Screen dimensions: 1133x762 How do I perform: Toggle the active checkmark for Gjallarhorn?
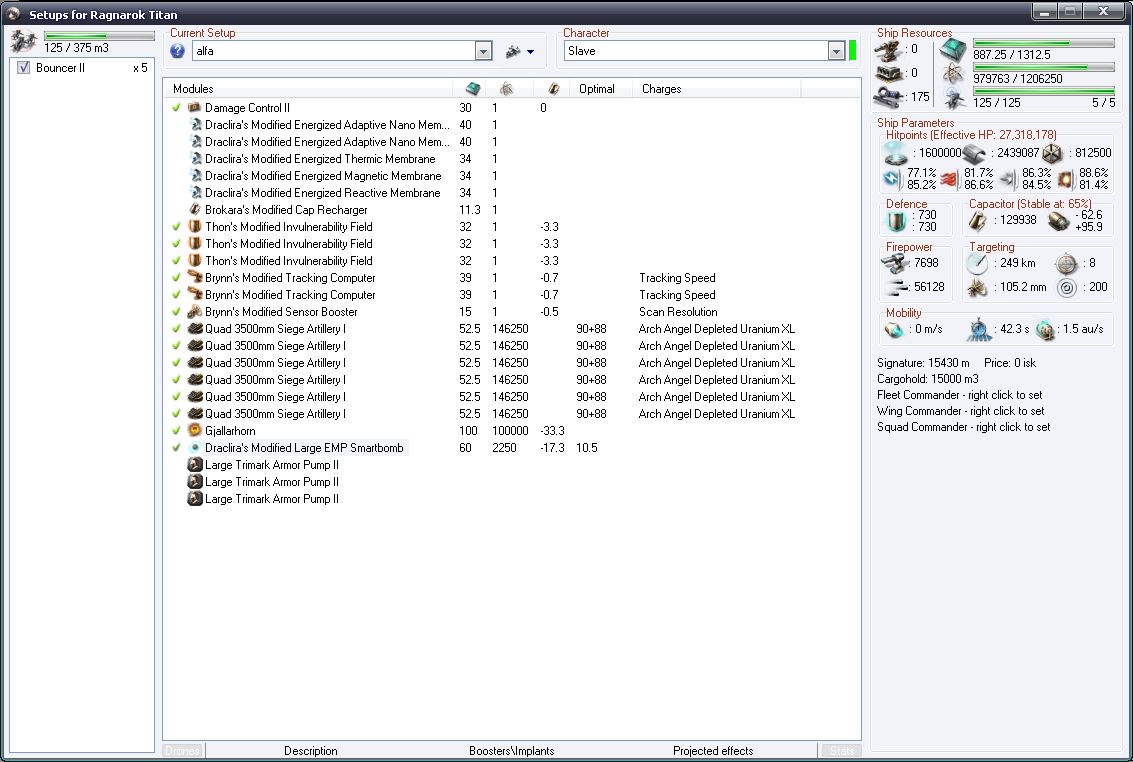point(176,430)
